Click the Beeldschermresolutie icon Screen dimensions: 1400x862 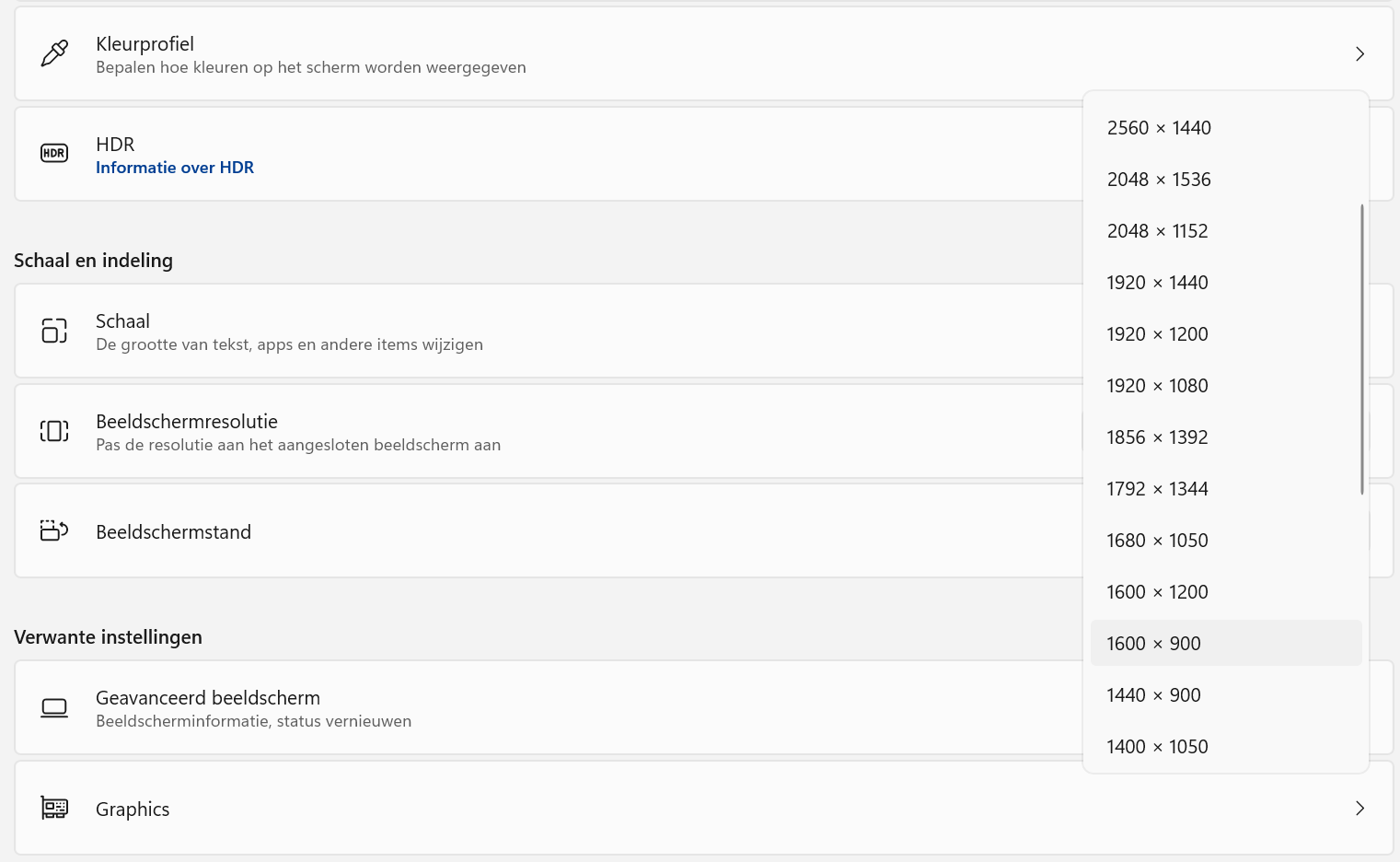54,431
